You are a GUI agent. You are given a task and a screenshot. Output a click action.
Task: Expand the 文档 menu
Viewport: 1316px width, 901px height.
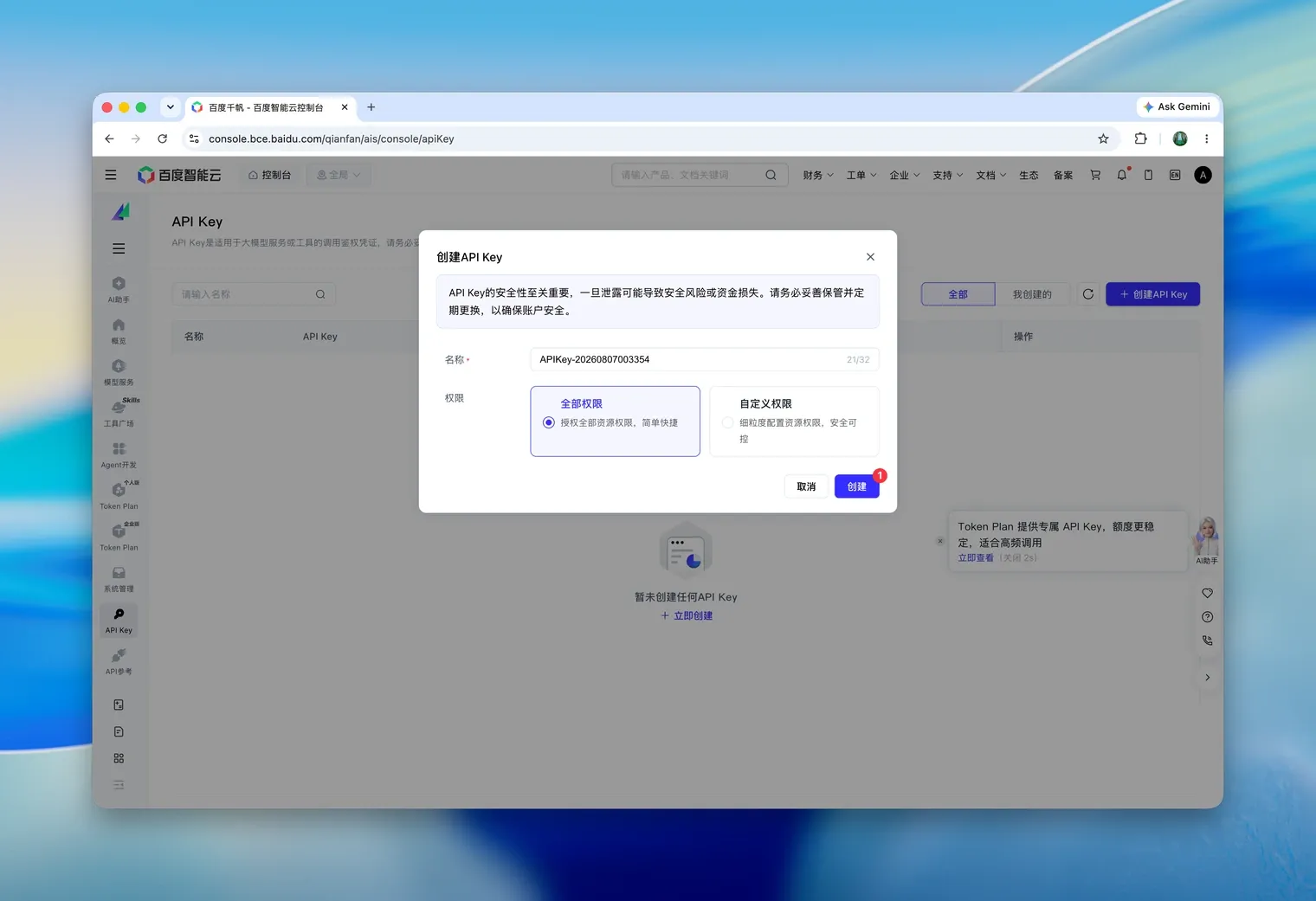tap(990, 175)
